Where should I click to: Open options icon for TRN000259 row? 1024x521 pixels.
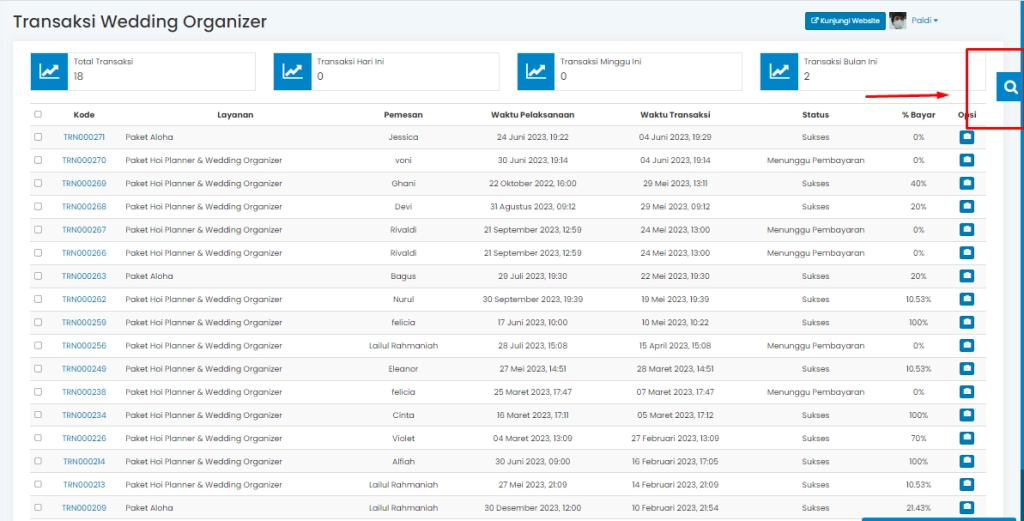pos(966,322)
